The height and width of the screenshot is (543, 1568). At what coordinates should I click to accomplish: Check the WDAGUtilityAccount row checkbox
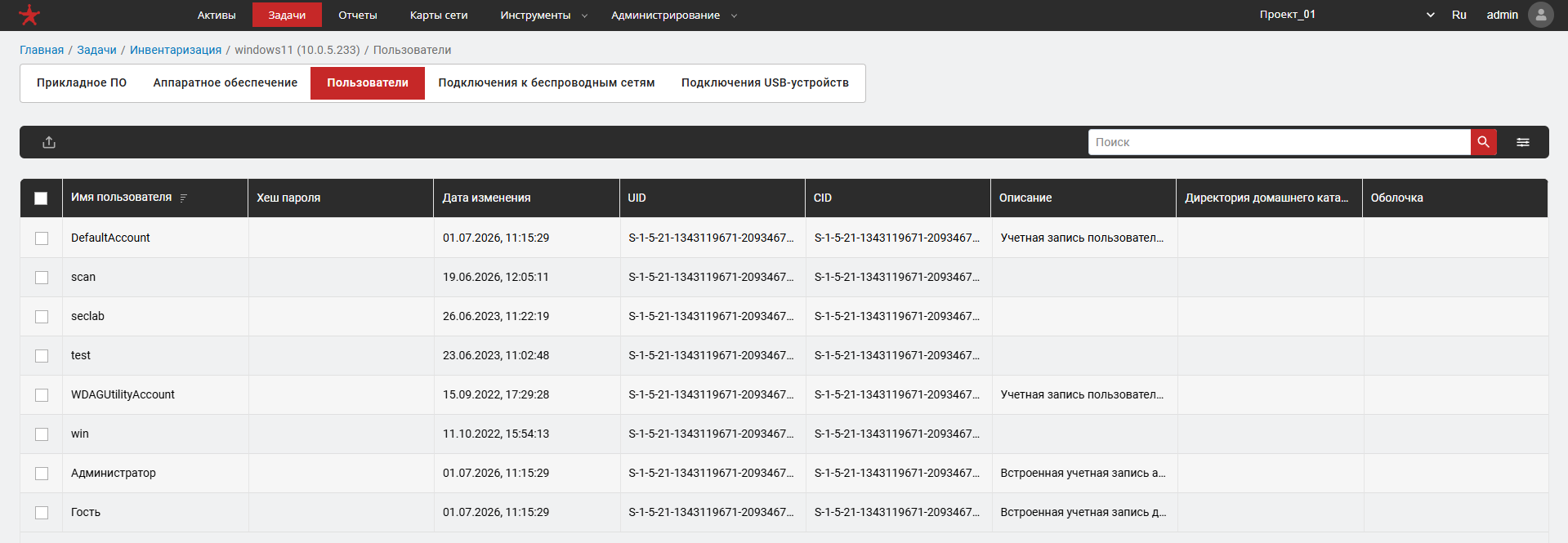point(42,395)
